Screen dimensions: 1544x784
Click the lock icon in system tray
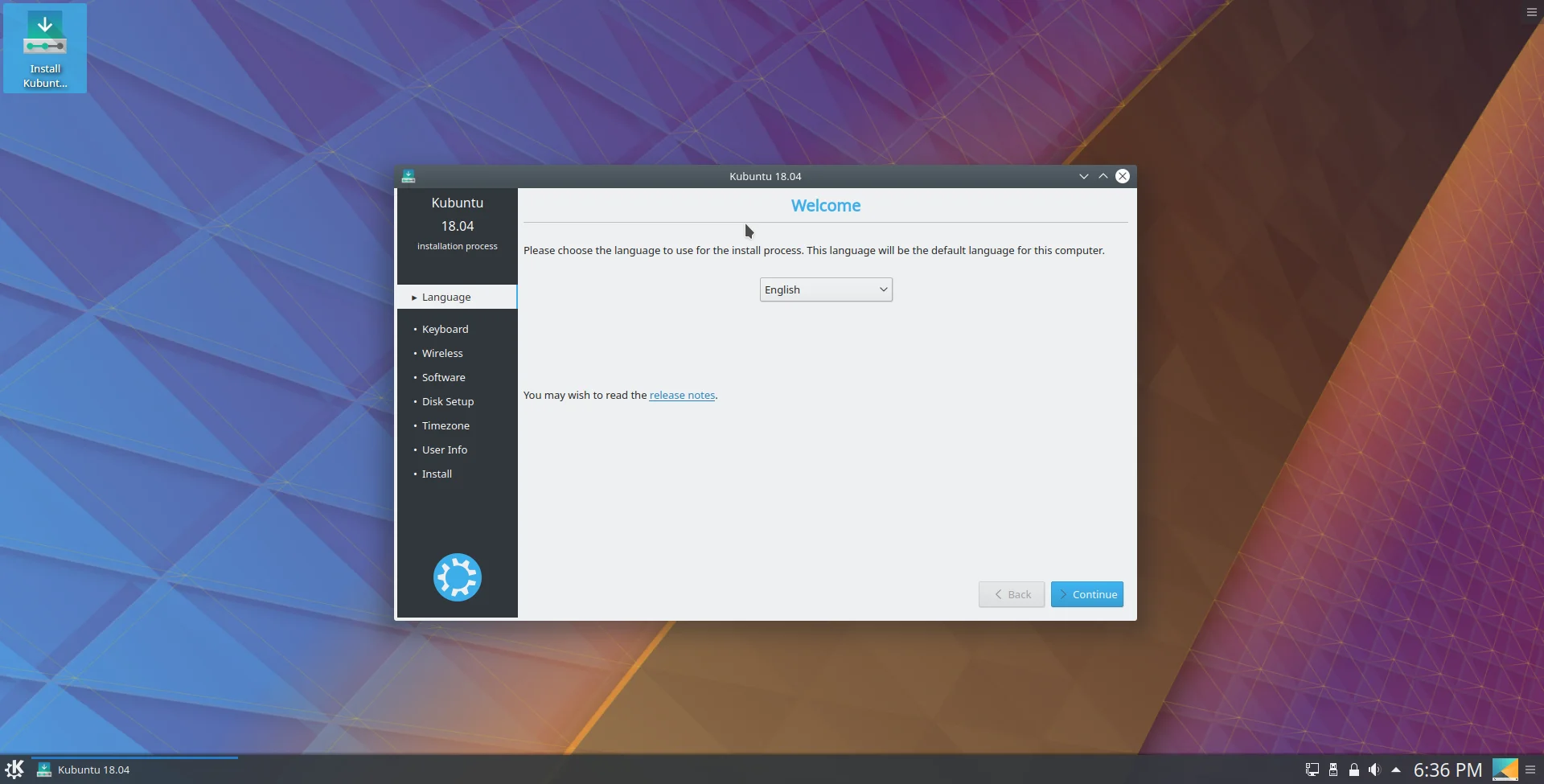tap(1354, 770)
